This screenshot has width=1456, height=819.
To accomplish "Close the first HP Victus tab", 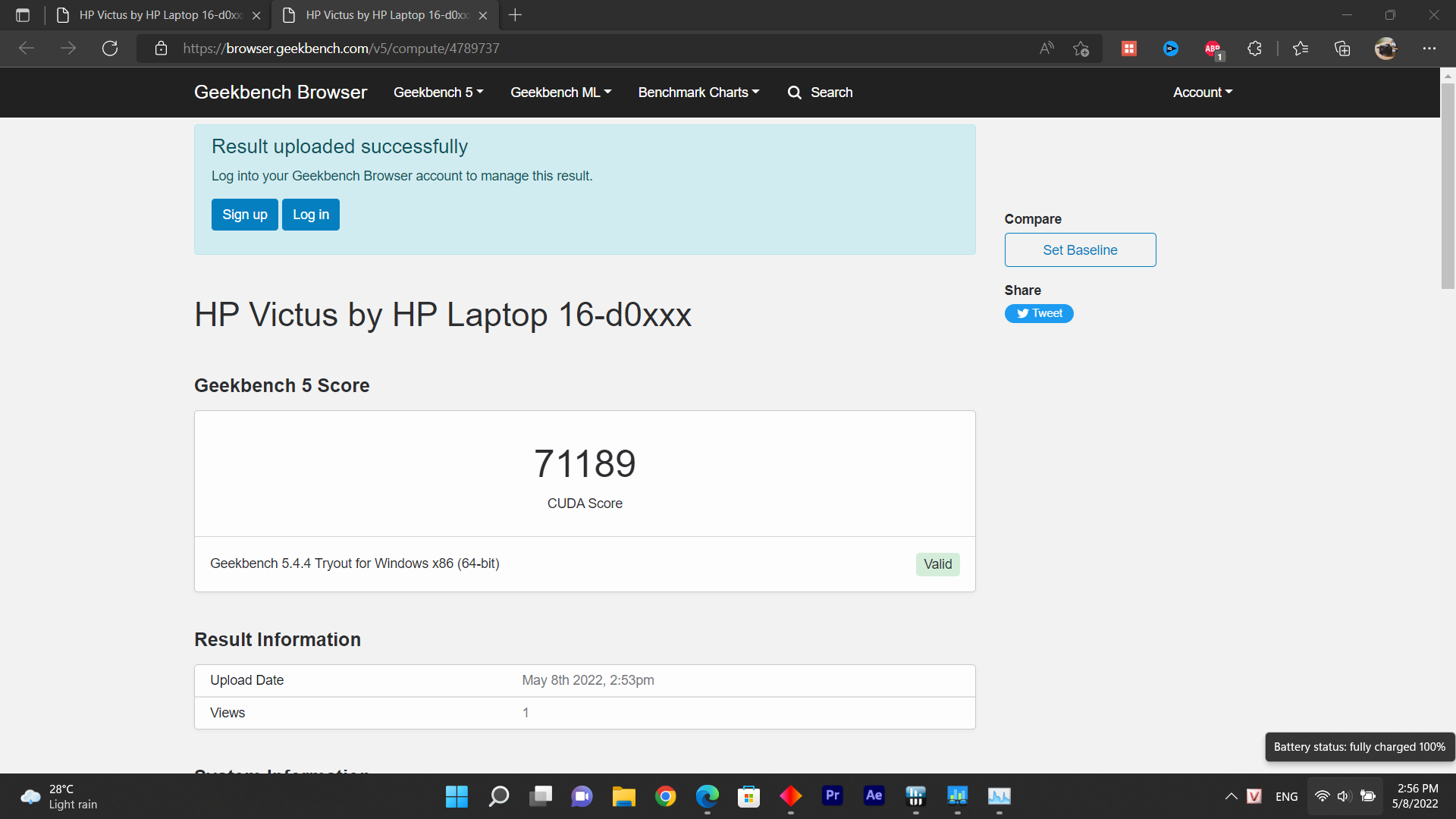I will tap(256, 15).
